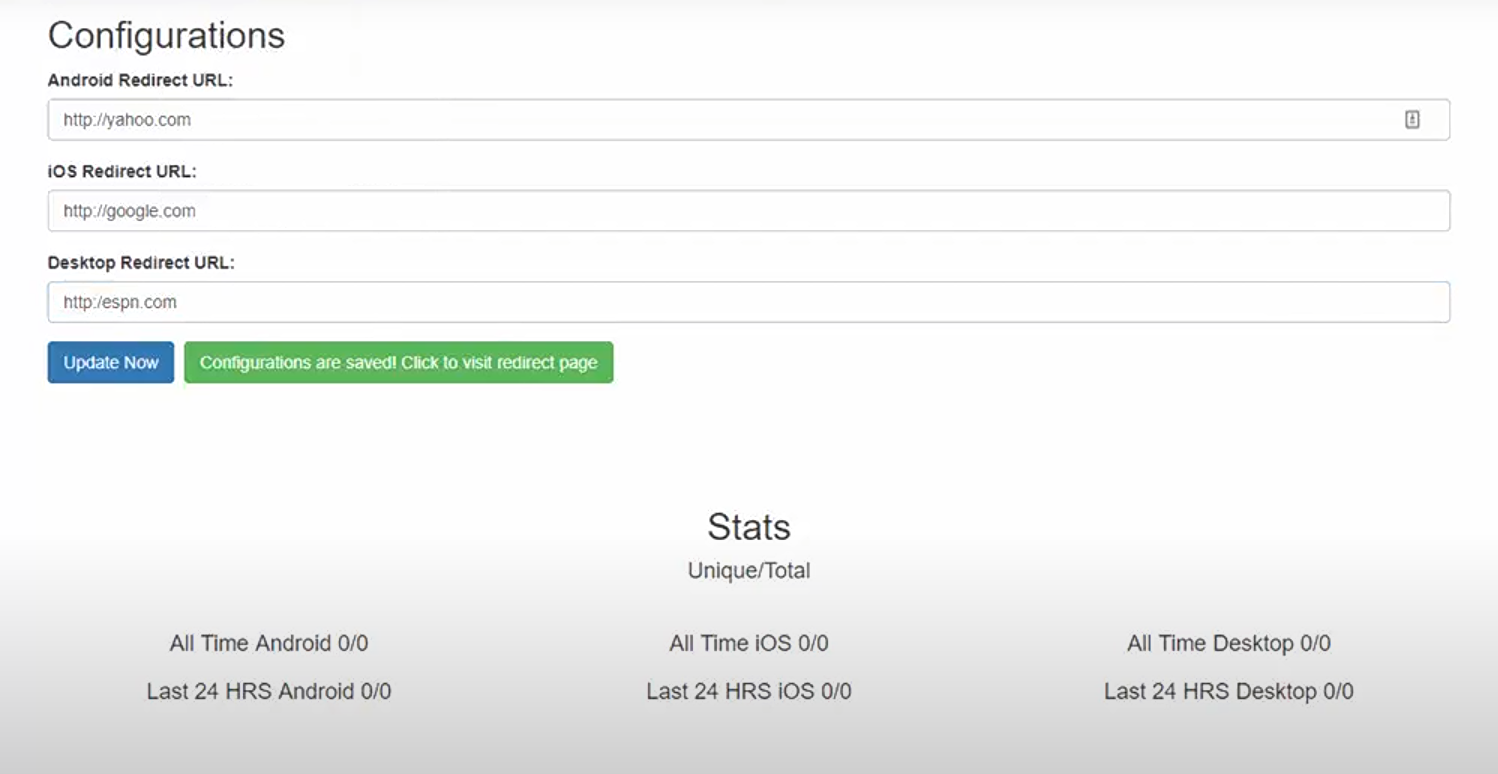Viewport: 1498px width, 774px height.
Task: Click the Android Redirect URL label
Action: point(140,80)
